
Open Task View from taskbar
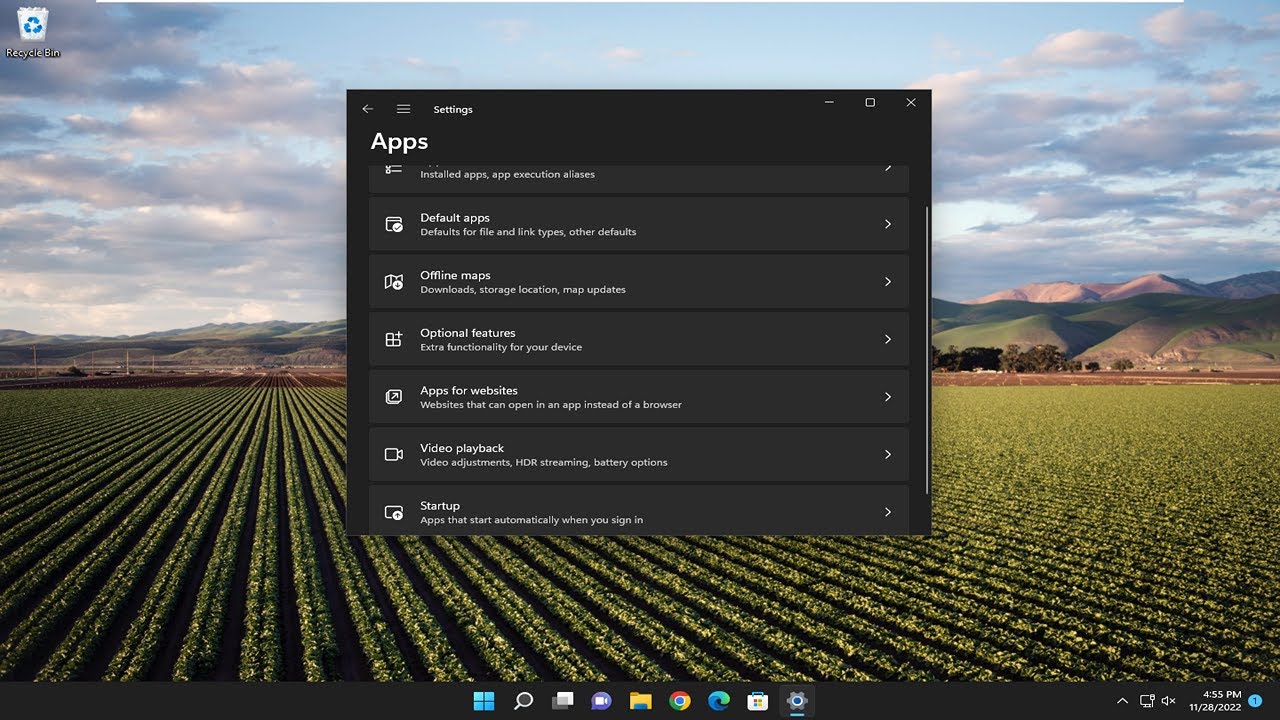(x=562, y=701)
